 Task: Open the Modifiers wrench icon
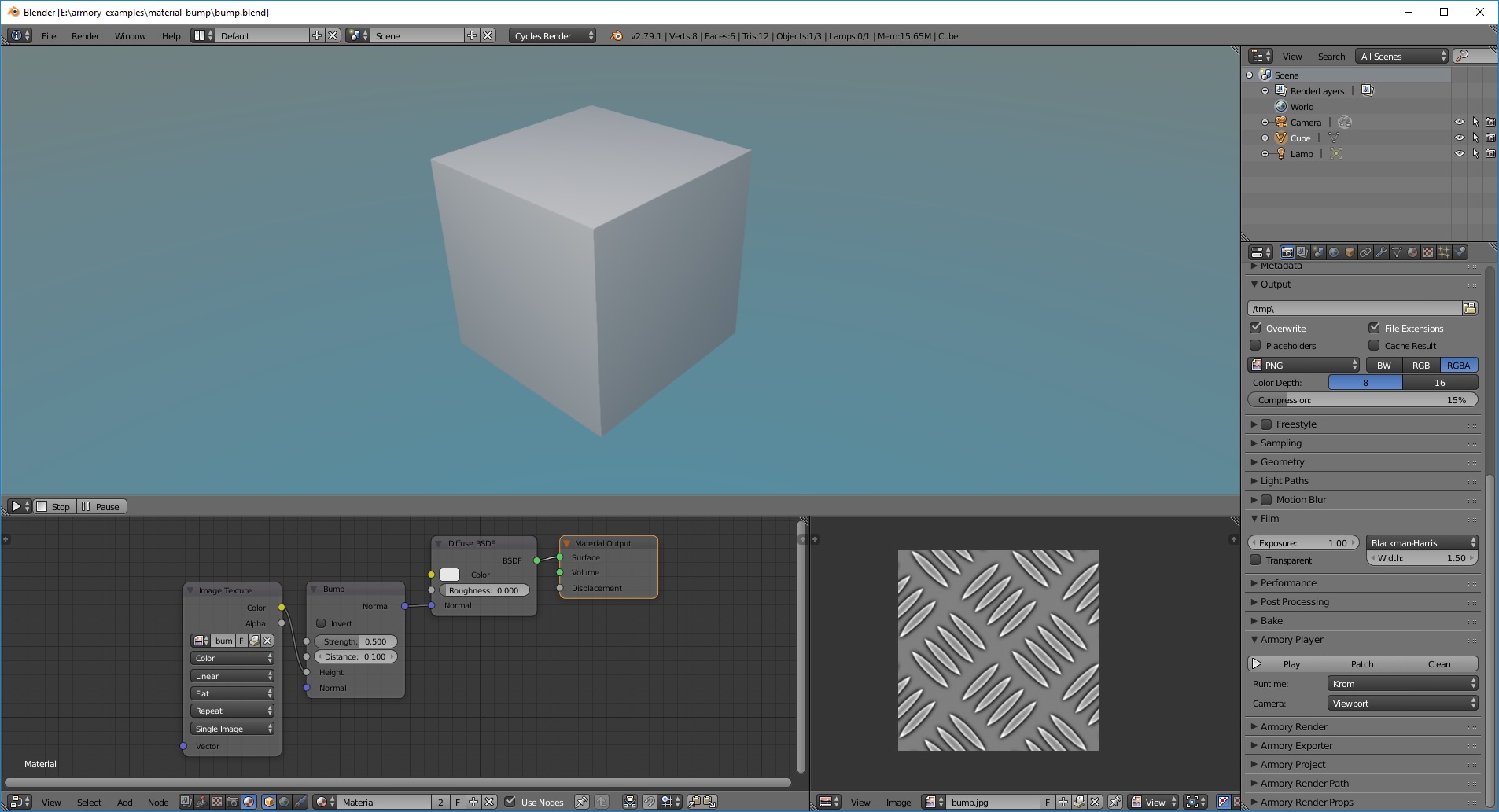point(1381,252)
